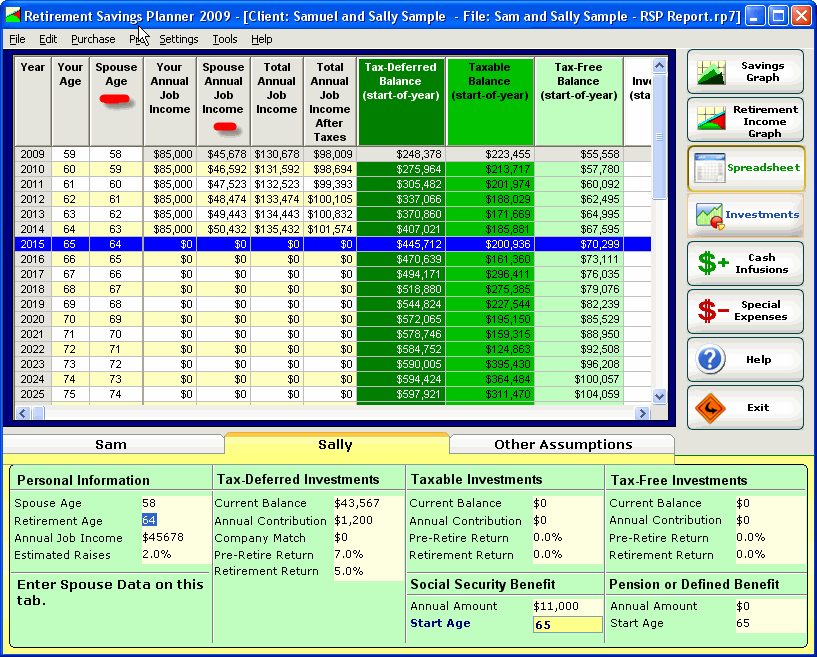Click Tax-Deferred Annual Contribution $1,200
Image resolution: width=817 pixels, height=657 pixels.
(353, 520)
